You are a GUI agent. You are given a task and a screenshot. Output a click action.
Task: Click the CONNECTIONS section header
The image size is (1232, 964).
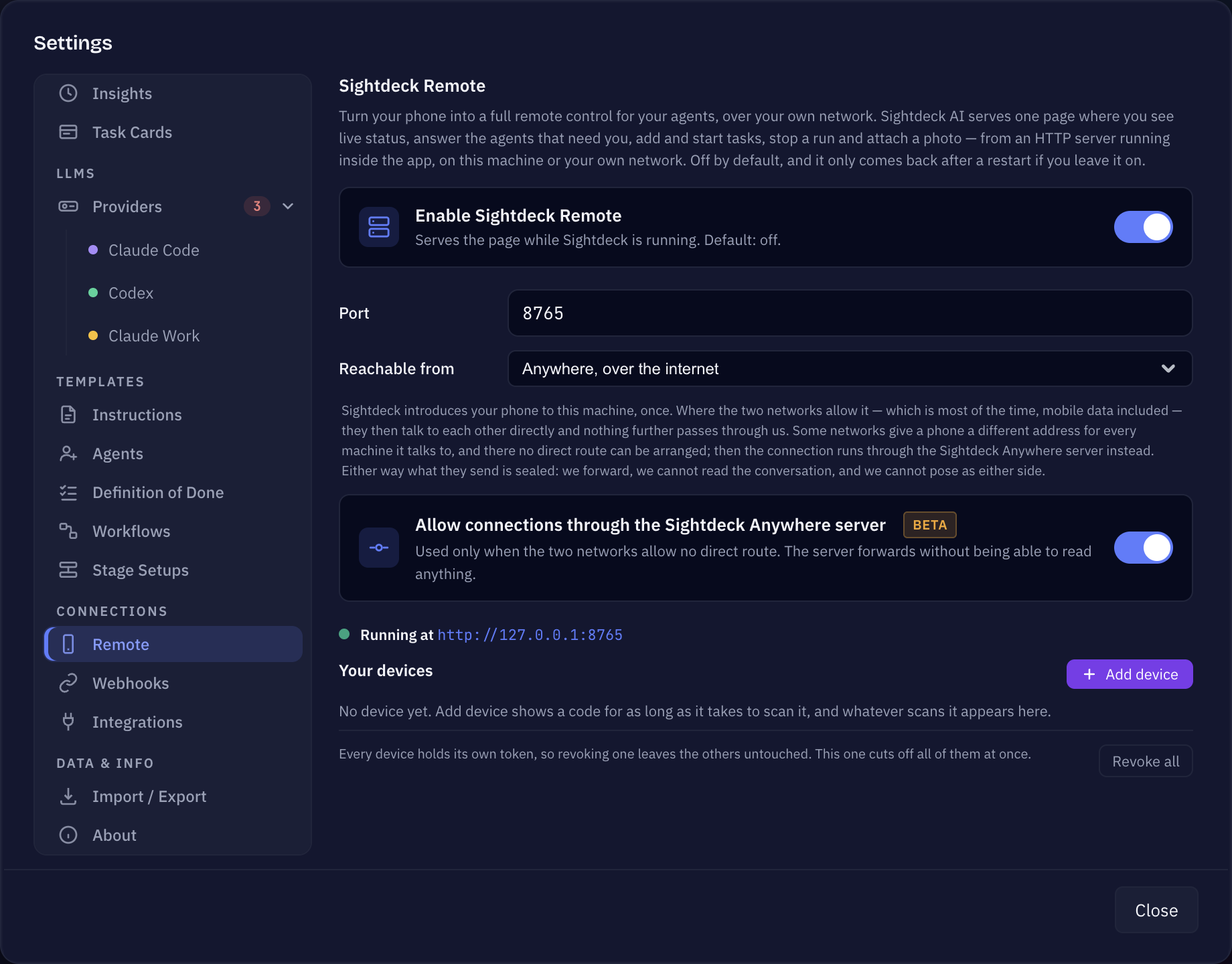pos(112,611)
